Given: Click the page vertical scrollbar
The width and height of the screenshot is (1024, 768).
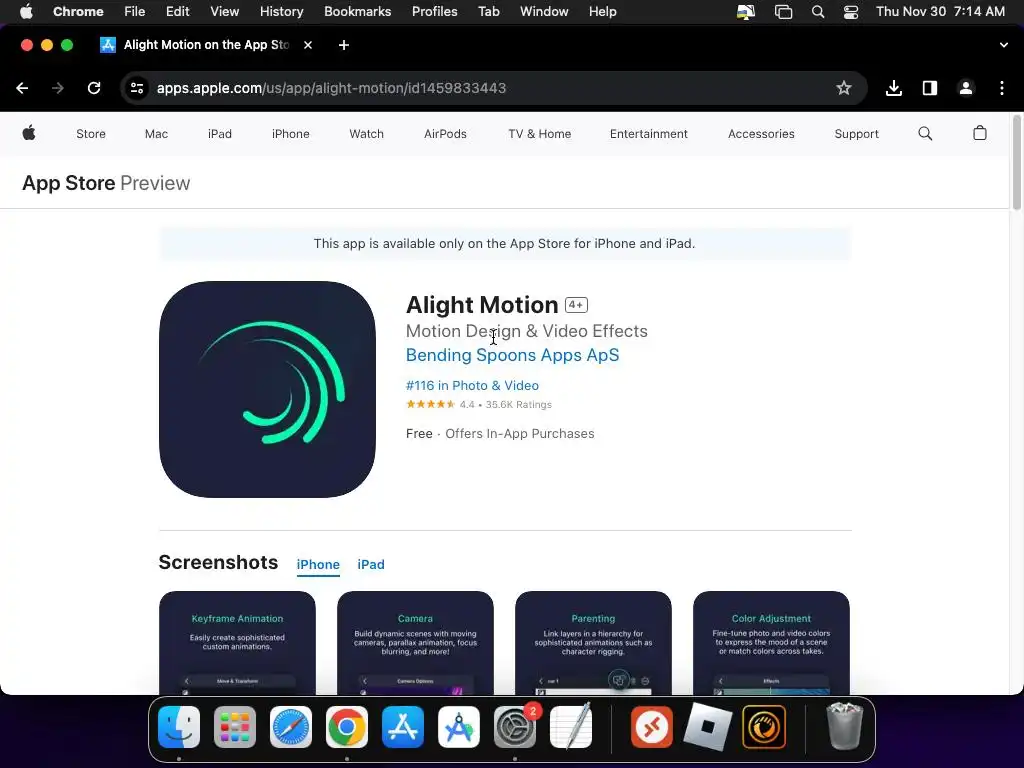Looking at the screenshot, I should coord(1016,163).
